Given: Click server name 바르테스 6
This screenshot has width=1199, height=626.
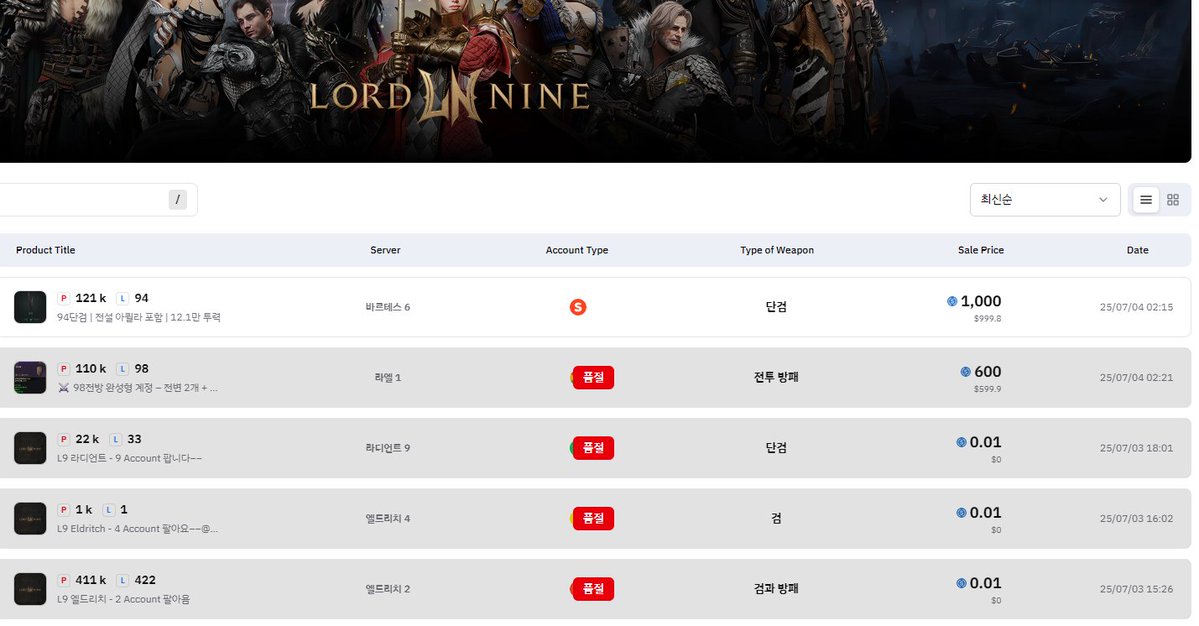Looking at the screenshot, I should (x=388, y=307).
